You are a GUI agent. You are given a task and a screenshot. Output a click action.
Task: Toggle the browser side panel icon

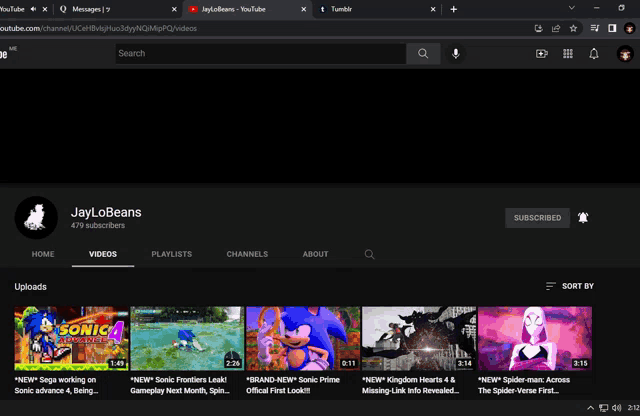pos(612,28)
